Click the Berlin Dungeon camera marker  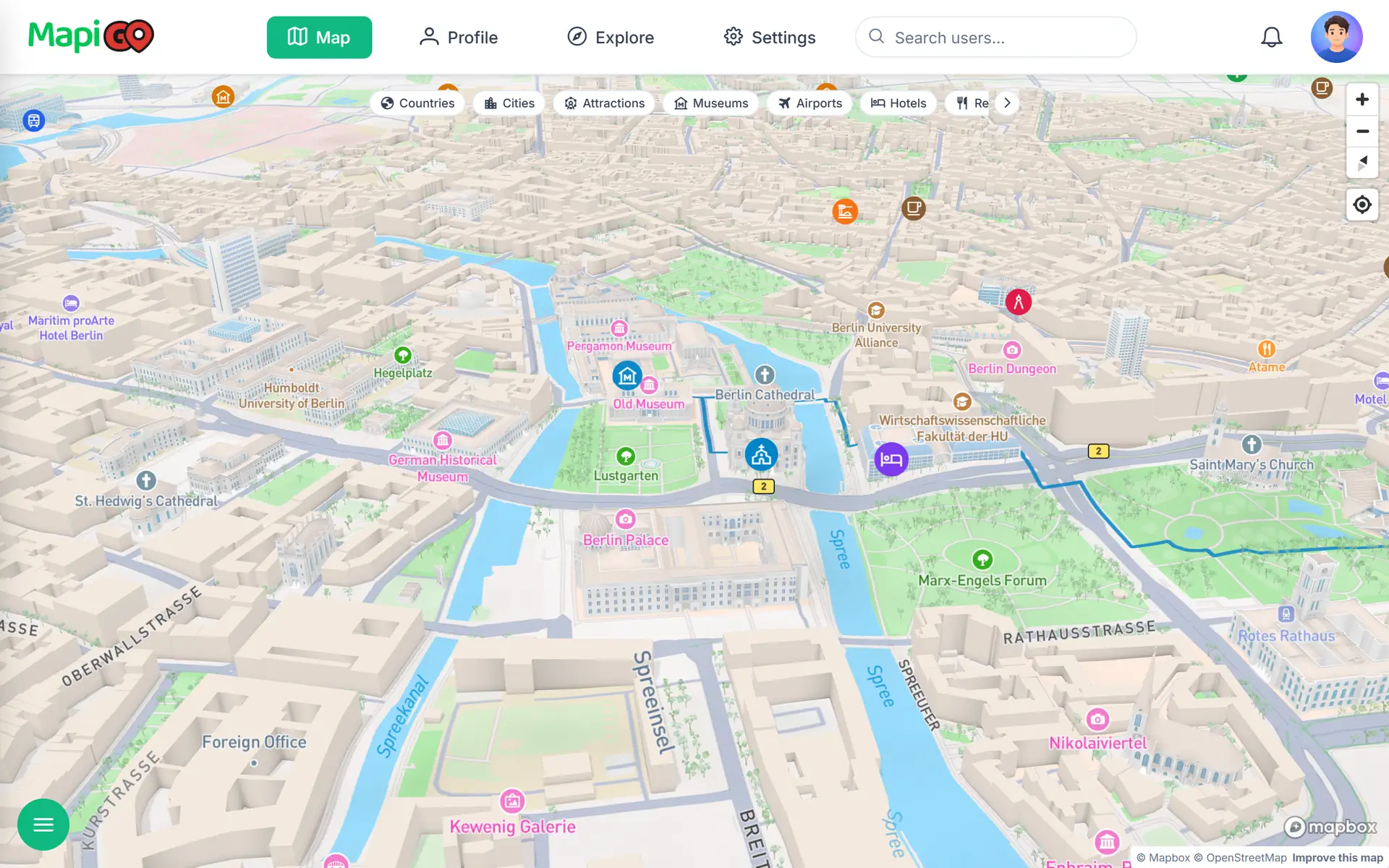click(x=1012, y=350)
